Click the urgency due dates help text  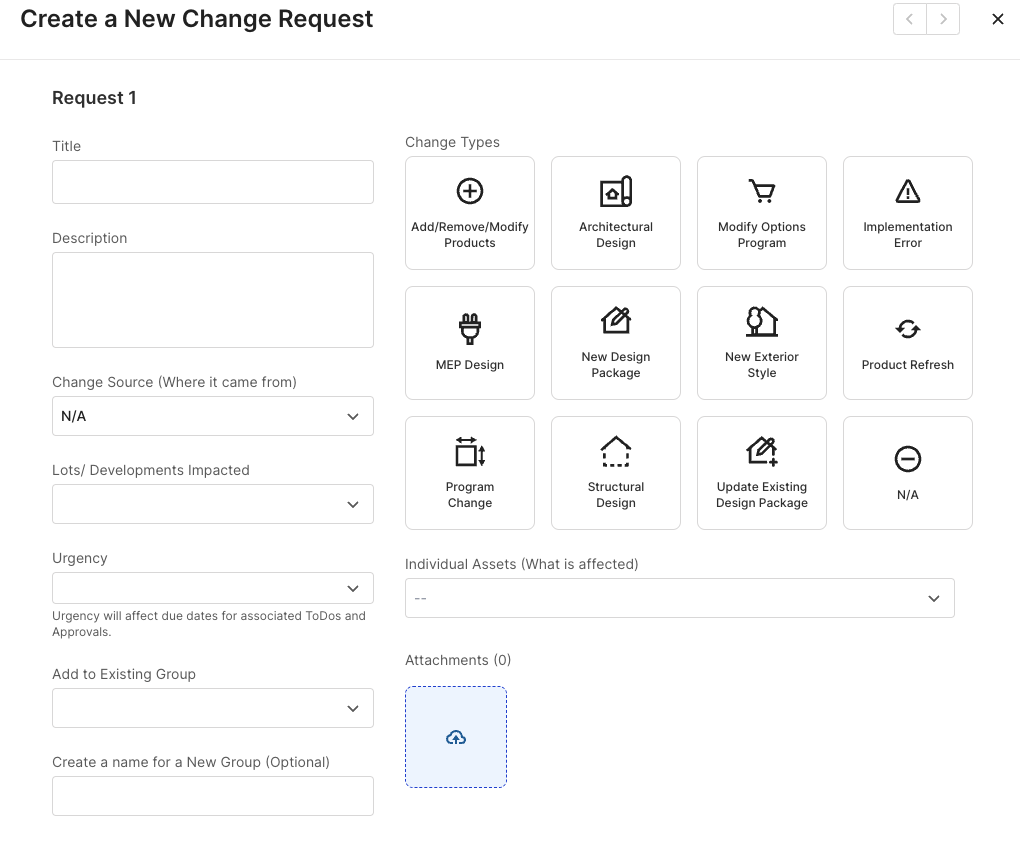click(x=209, y=624)
